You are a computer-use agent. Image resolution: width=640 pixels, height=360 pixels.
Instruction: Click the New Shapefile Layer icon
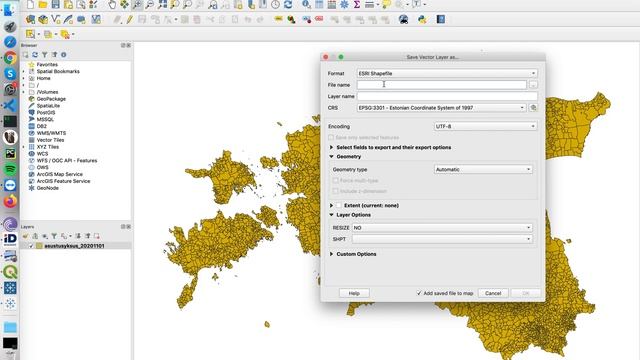click(56, 19)
